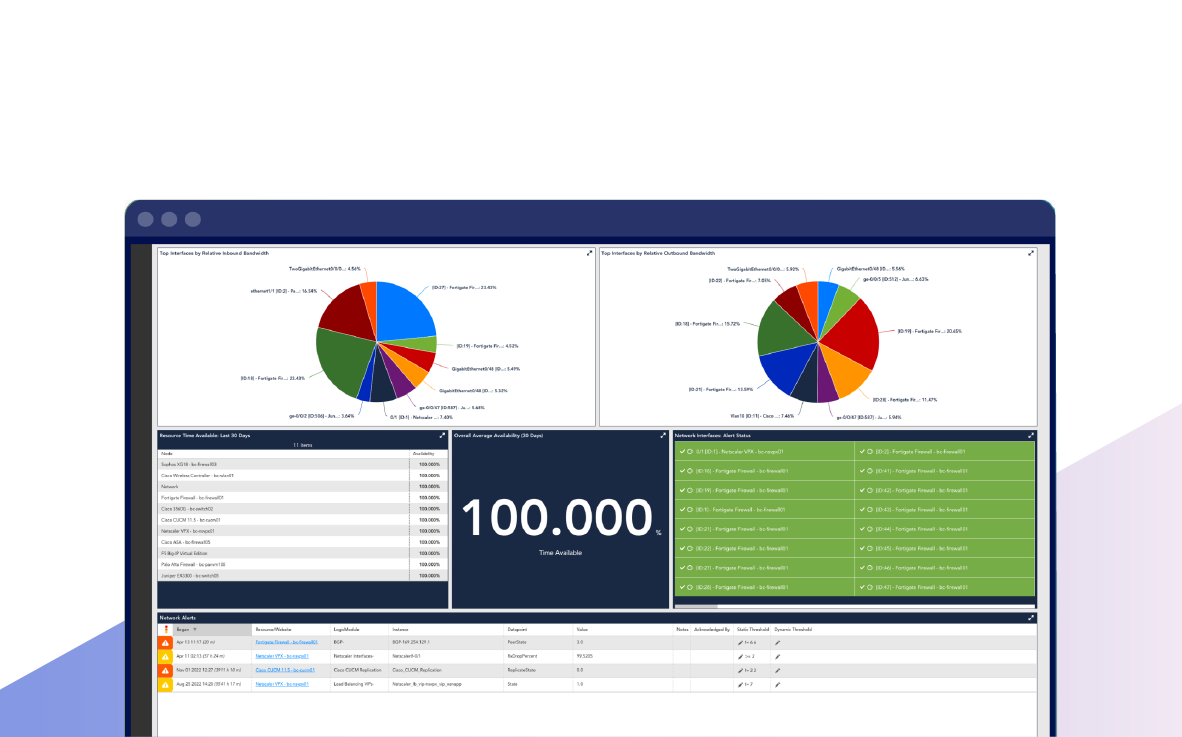Expand the Inbound Bandwidth pie chart panel
Viewport: 1182px width, 737px height.
click(x=590, y=253)
